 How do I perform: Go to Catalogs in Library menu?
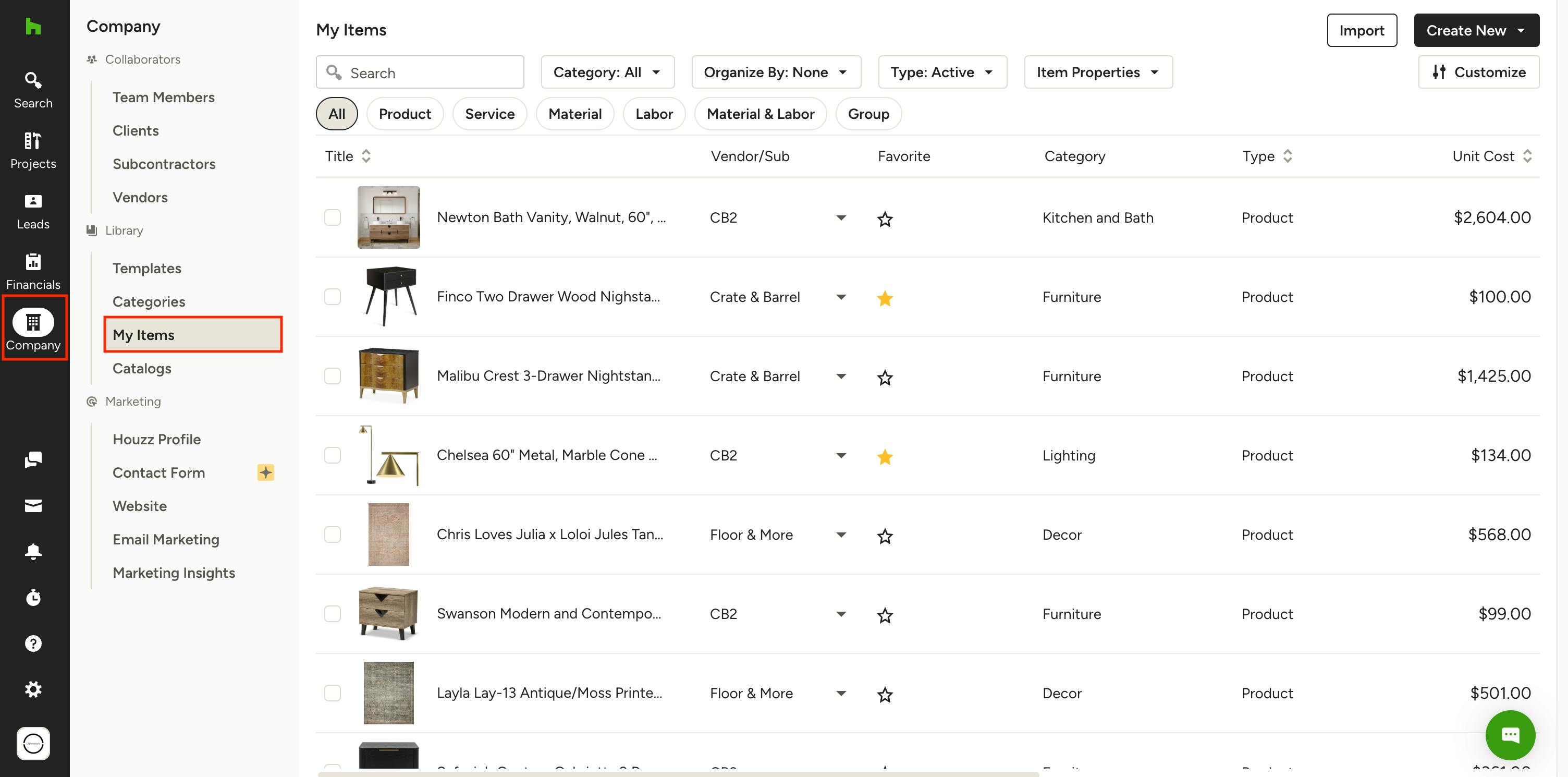point(142,368)
